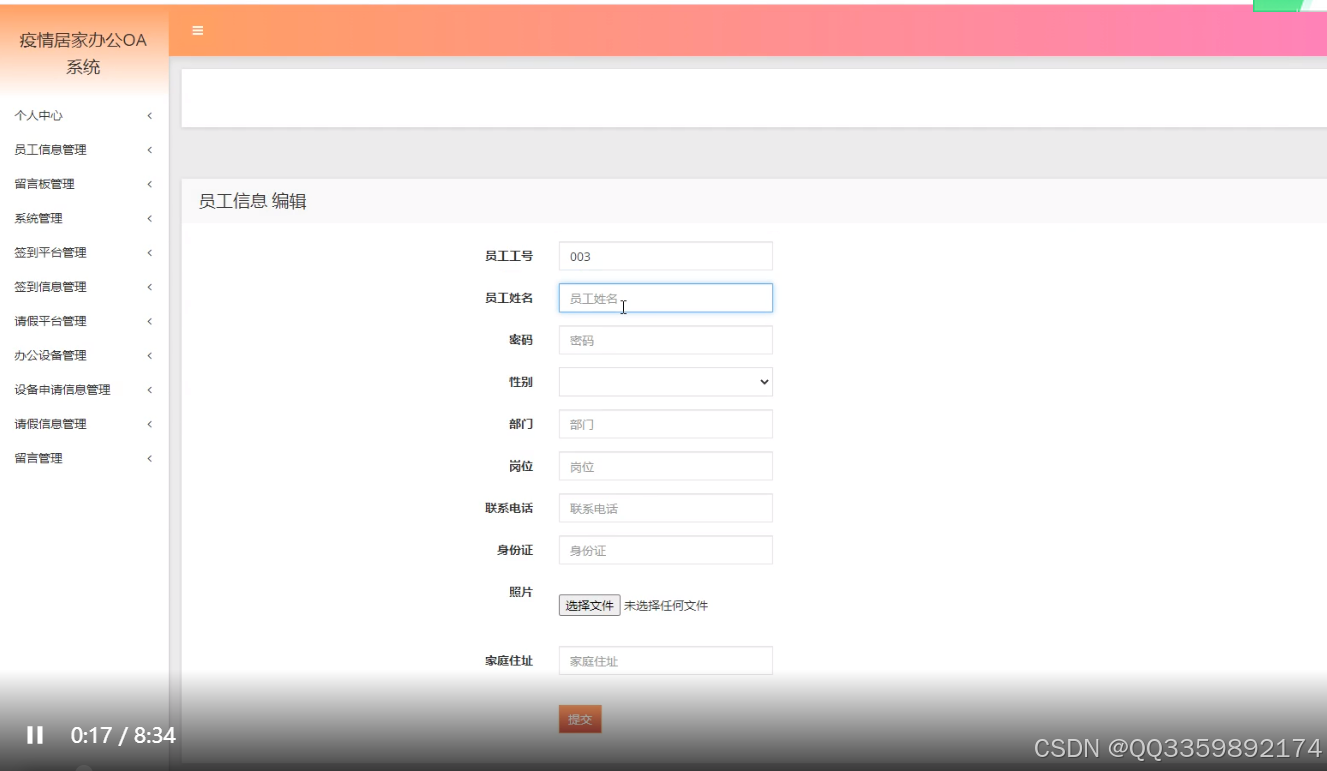Image resolution: width=1327 pixels, height=771 pixels.
Task: Open the 性别 dropdown list
Action: (x=666, y=382)
